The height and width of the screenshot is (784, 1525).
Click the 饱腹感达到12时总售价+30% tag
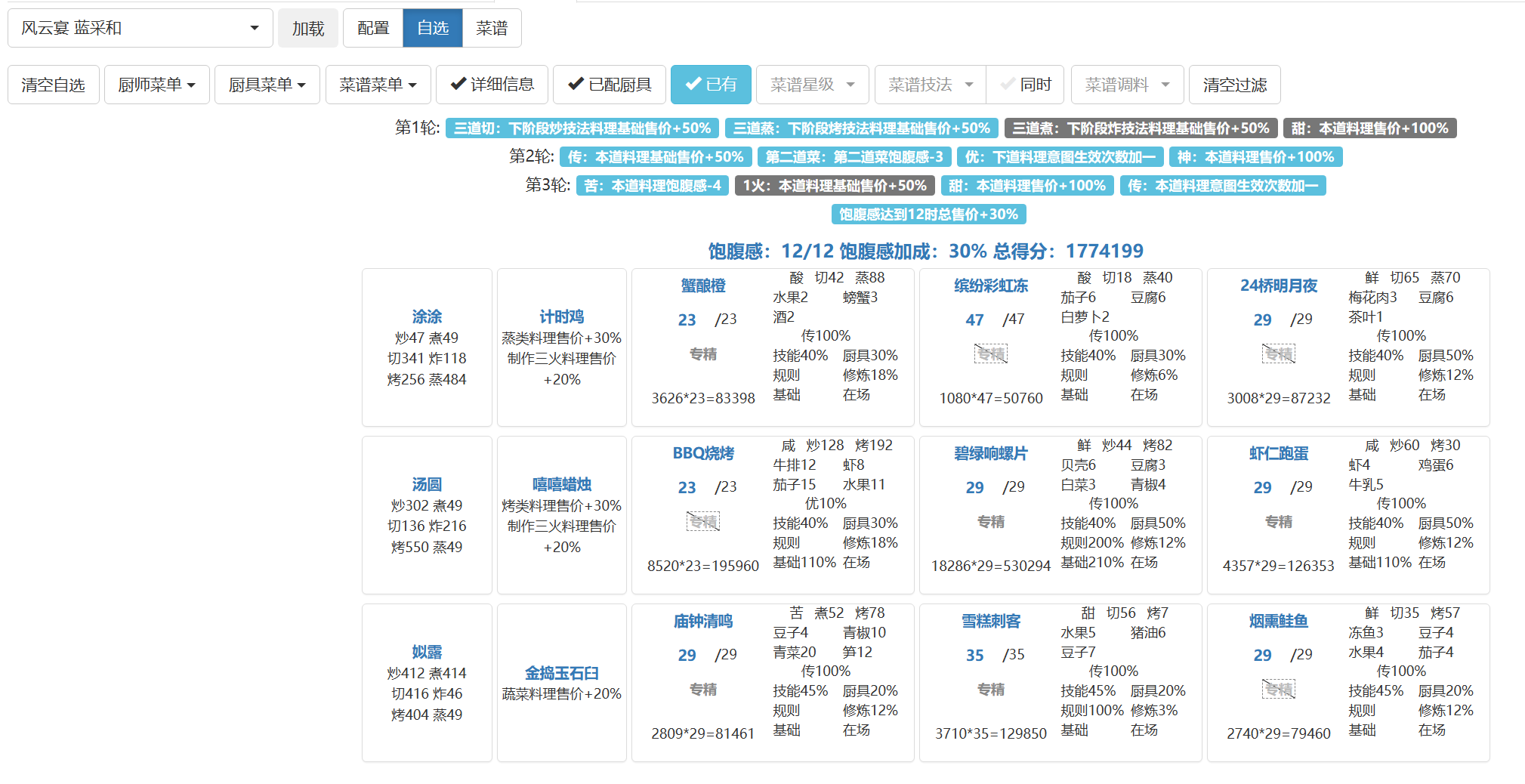click(x=929, y=215)
